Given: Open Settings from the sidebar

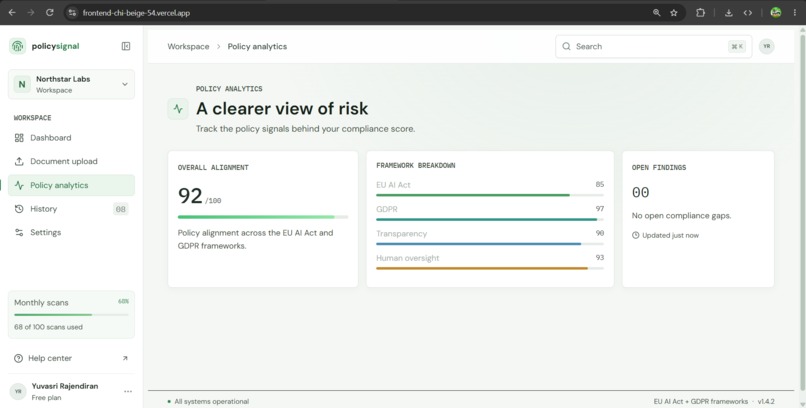Looking at the screenshot, I should (71, 232).
